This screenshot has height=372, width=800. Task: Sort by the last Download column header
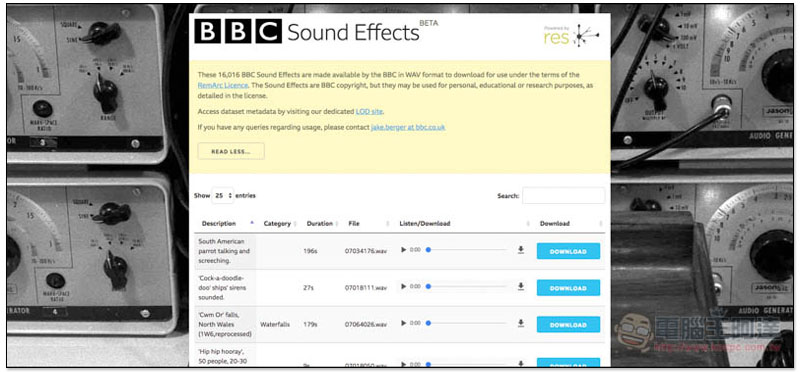point(555,224)
